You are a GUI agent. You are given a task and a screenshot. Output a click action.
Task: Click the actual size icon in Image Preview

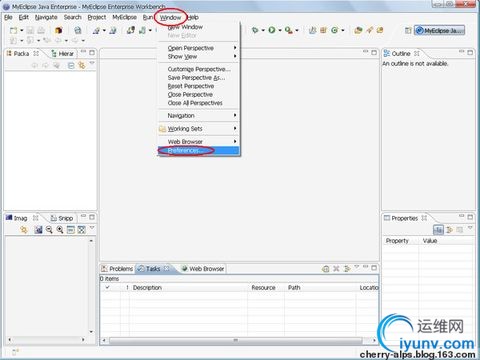click(x=71, y=229)
